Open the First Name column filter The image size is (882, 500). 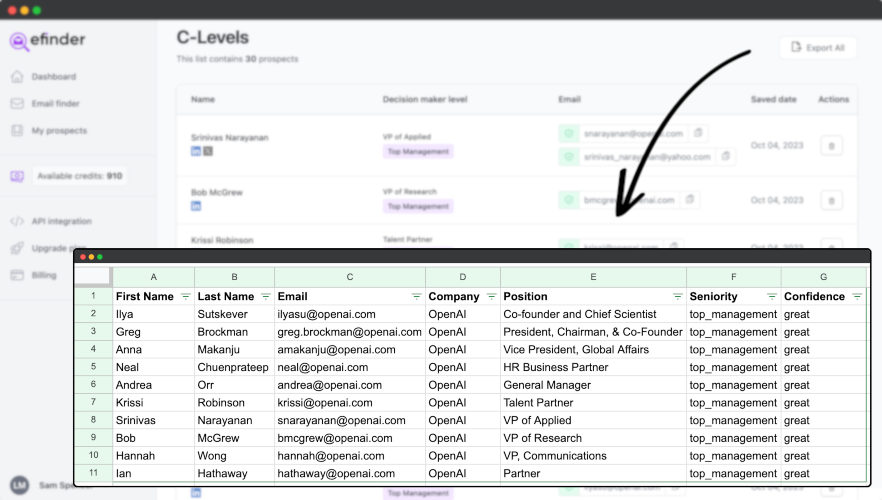(186, 296)
